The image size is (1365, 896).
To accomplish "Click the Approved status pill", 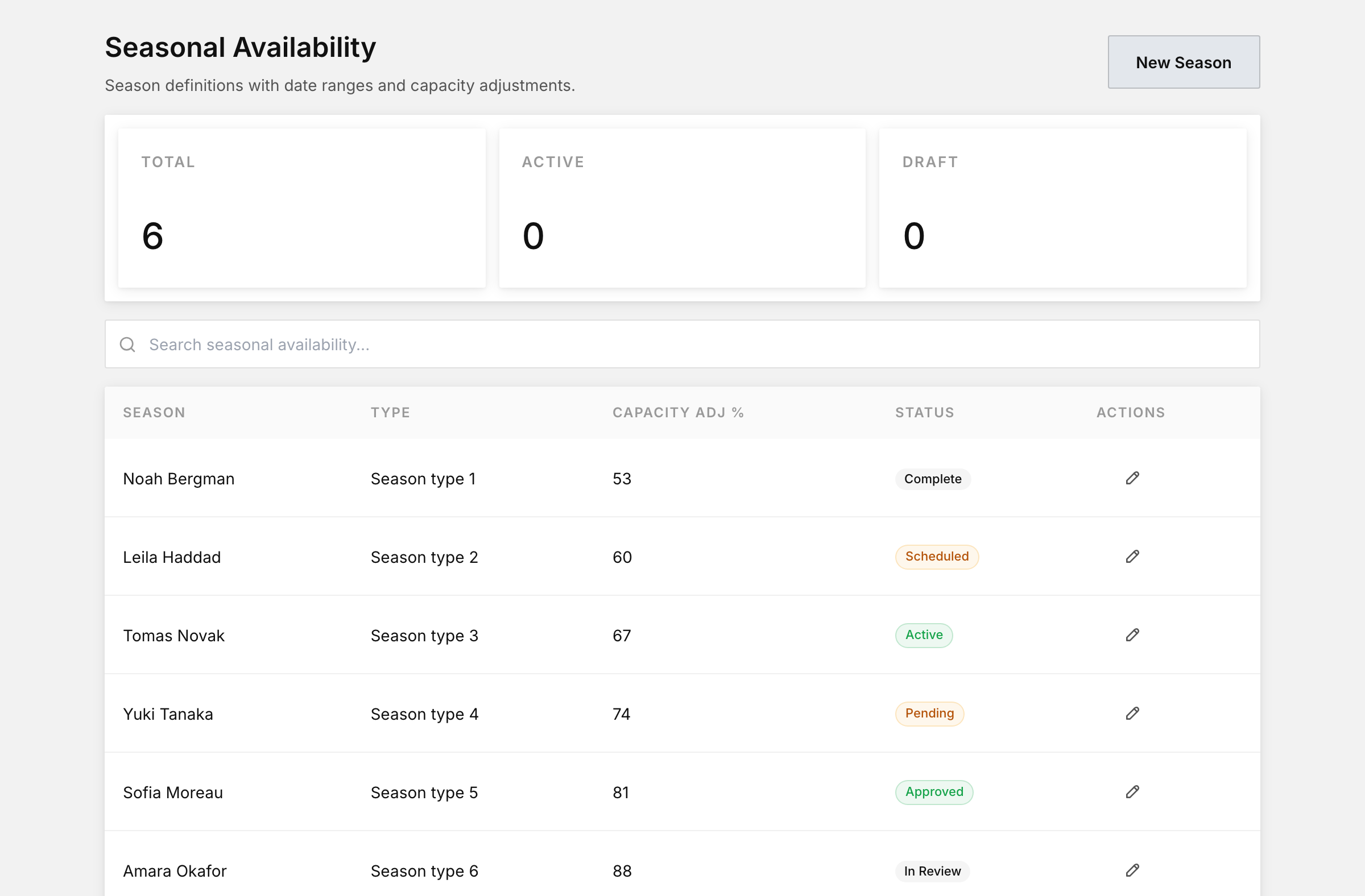I will (934, 792).
